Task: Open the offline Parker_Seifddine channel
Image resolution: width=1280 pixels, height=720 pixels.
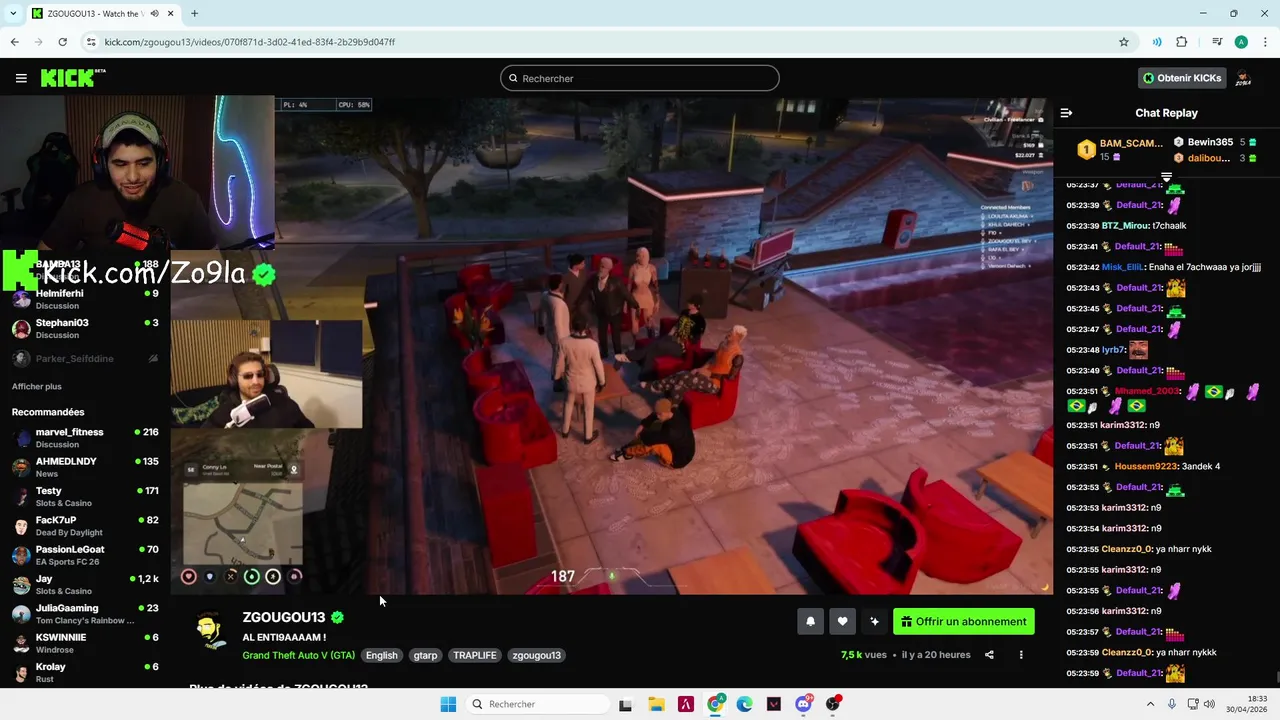Action: point(85,358)
